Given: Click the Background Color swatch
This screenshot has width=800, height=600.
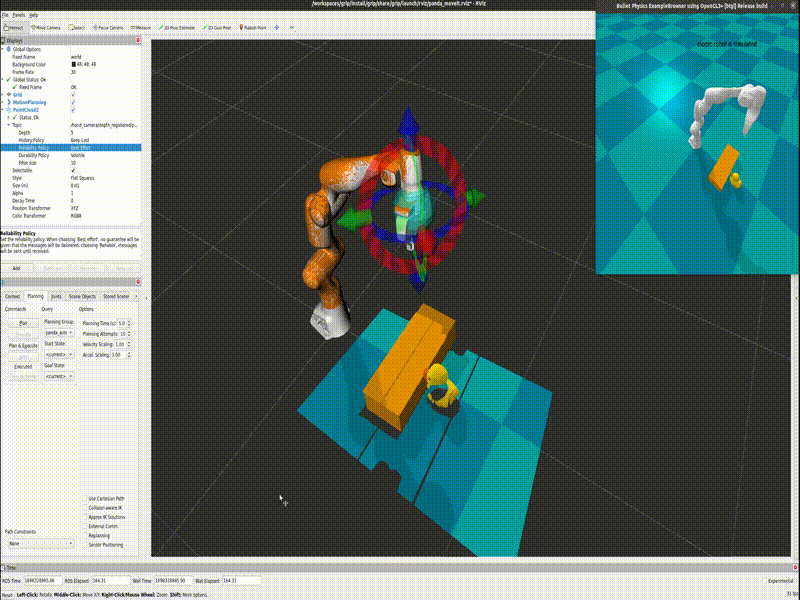Looking at the screenshot, I should 73,64.
